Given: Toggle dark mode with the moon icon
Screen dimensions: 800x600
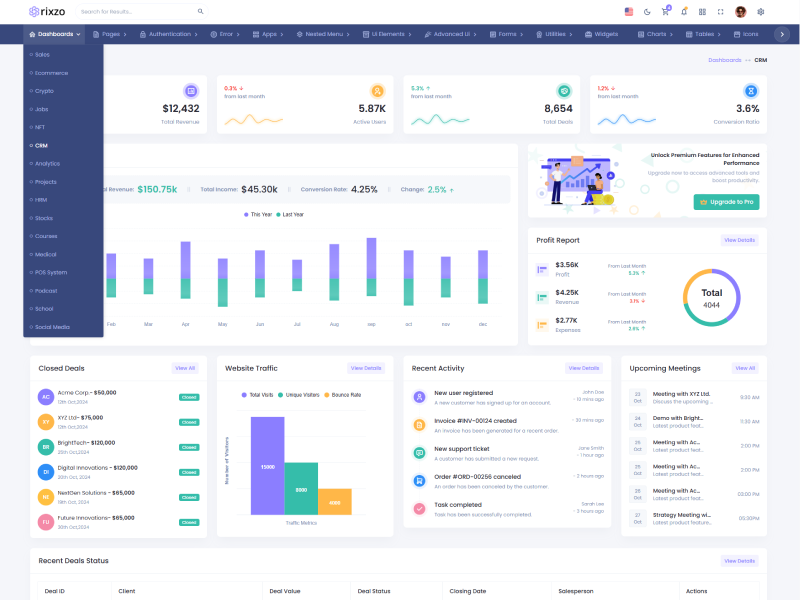Looking at the screenshot, I should [x=647, y=12].
